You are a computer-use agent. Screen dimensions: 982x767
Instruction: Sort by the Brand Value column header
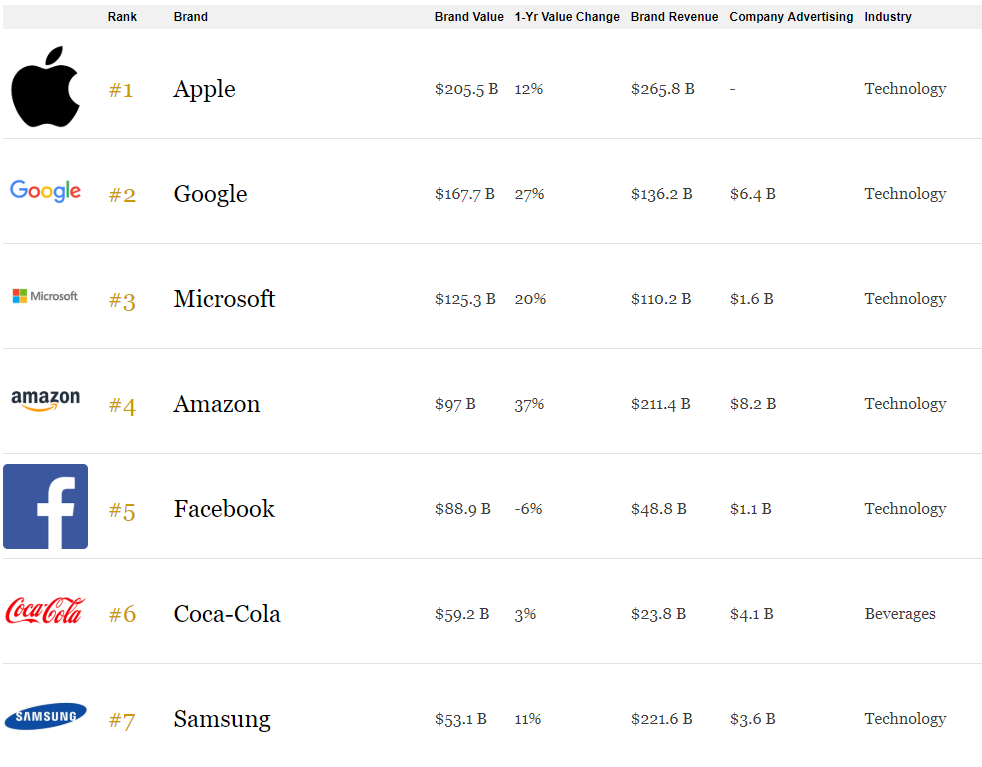pyautogui.click(x=469, y=17)
